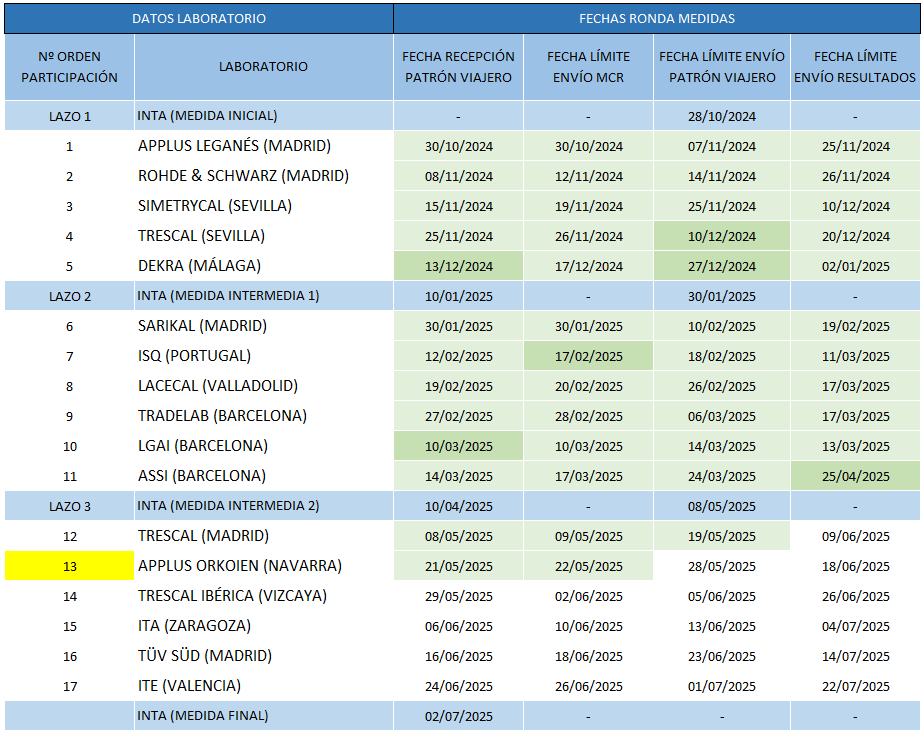The height and width of the screenshot is (733, 921).
Task: Select LACECAL (VALLADOLID) cell
Action: coord(264,385)
